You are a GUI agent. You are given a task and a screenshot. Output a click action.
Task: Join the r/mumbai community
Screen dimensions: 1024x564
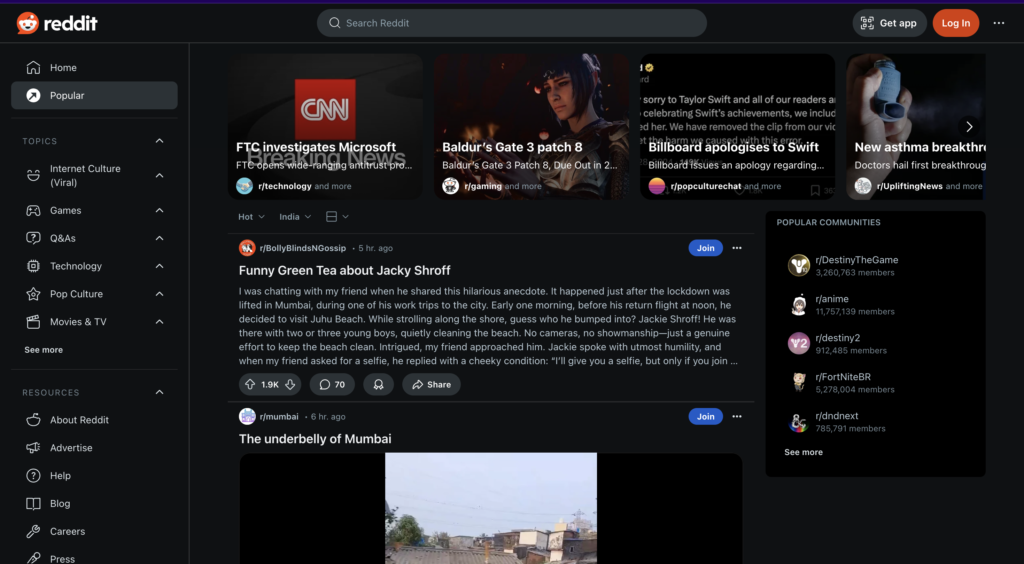(705, 416)
